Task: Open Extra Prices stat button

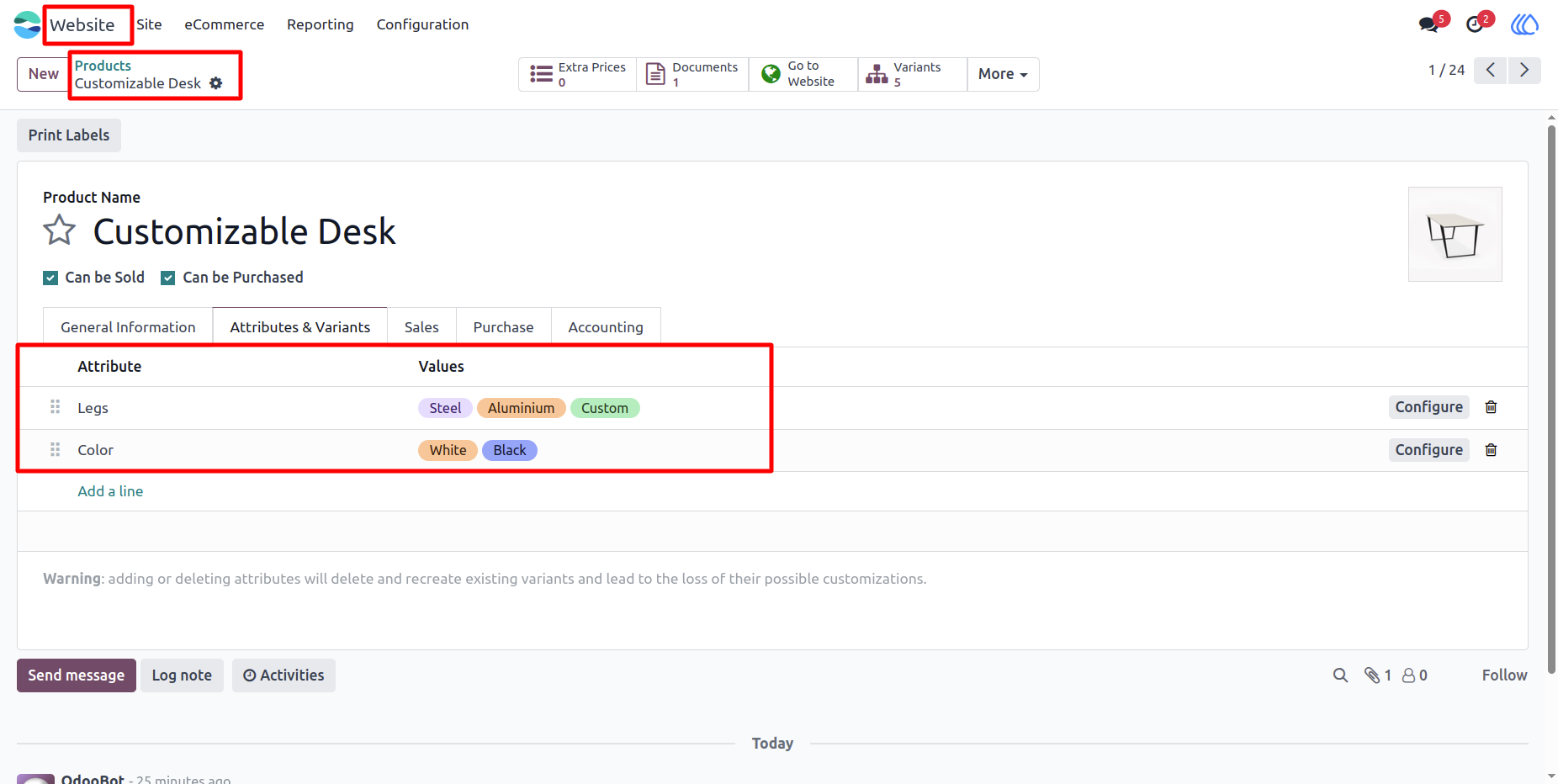Action: (x=578, y=74)
